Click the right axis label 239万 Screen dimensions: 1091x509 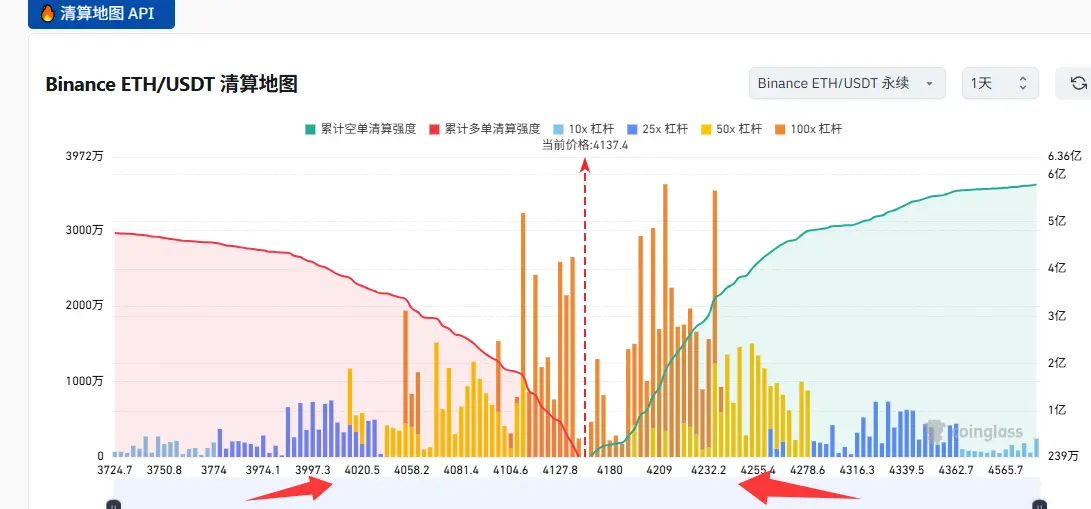tap(1065, 455)
